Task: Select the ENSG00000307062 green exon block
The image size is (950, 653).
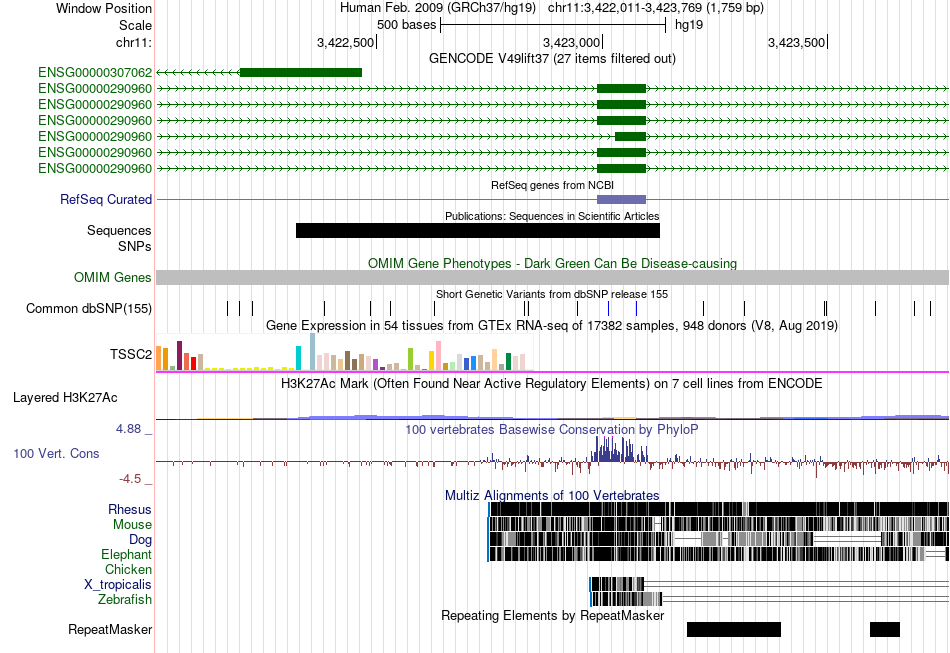Action: (x=301, y=73)
